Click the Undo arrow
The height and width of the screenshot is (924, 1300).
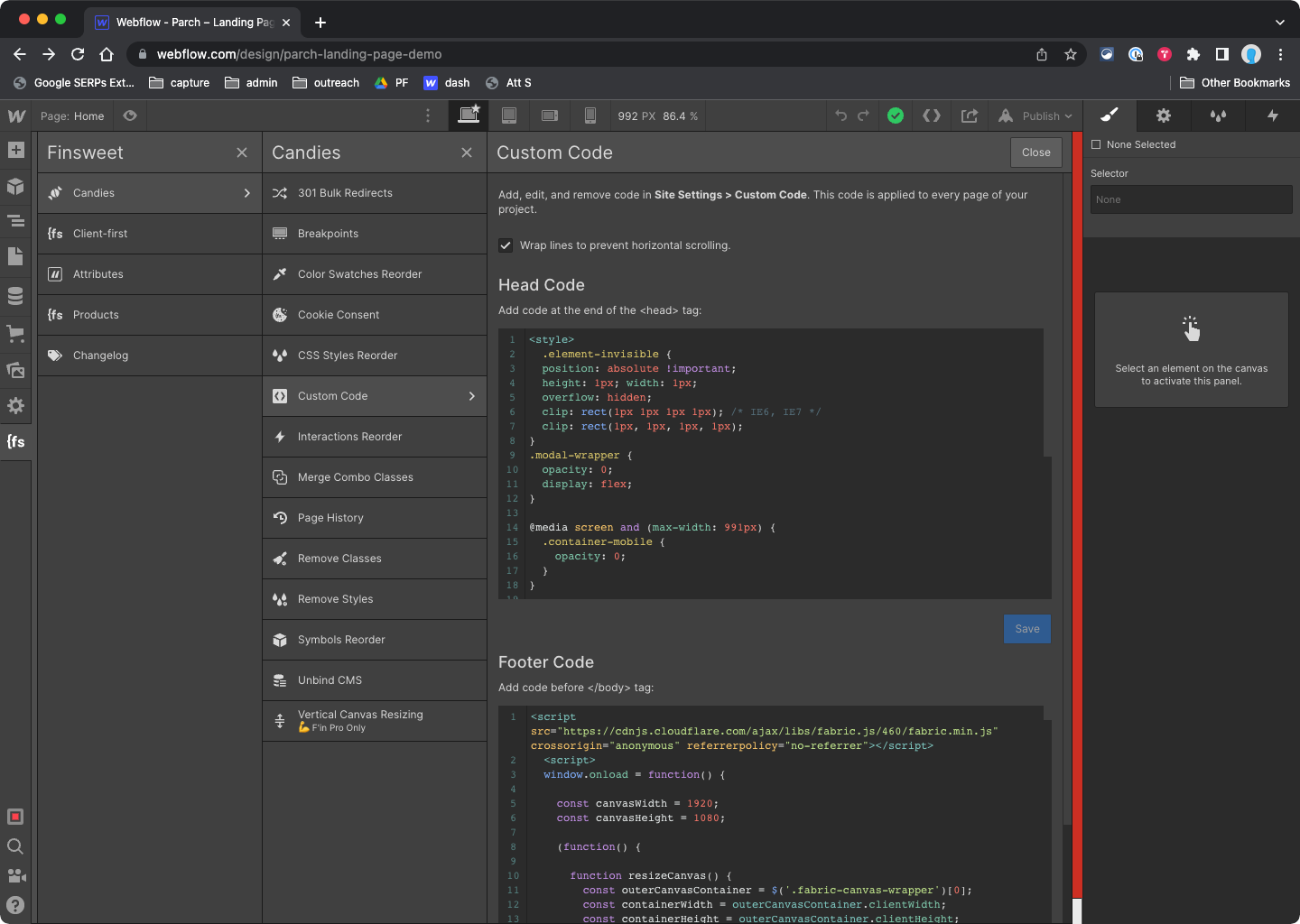(841, 115)
